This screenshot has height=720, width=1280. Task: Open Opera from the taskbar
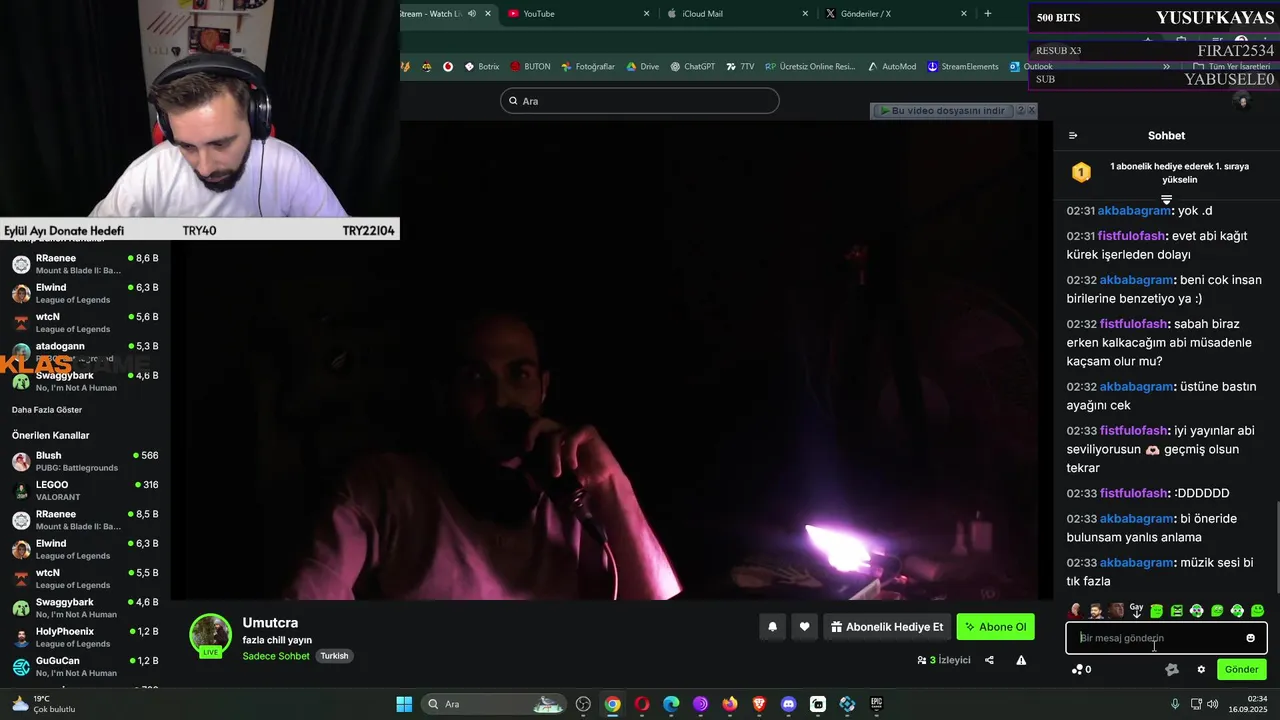coord(642,704)
